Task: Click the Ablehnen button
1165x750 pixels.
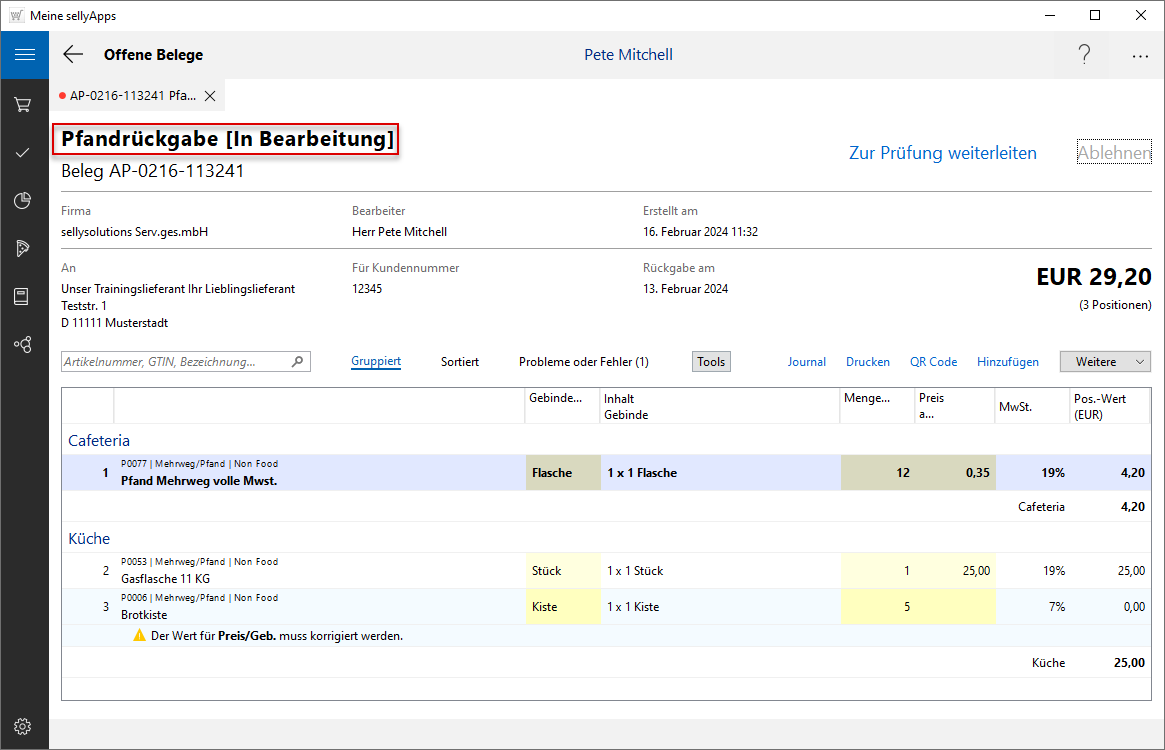Action: point(1113,153)
